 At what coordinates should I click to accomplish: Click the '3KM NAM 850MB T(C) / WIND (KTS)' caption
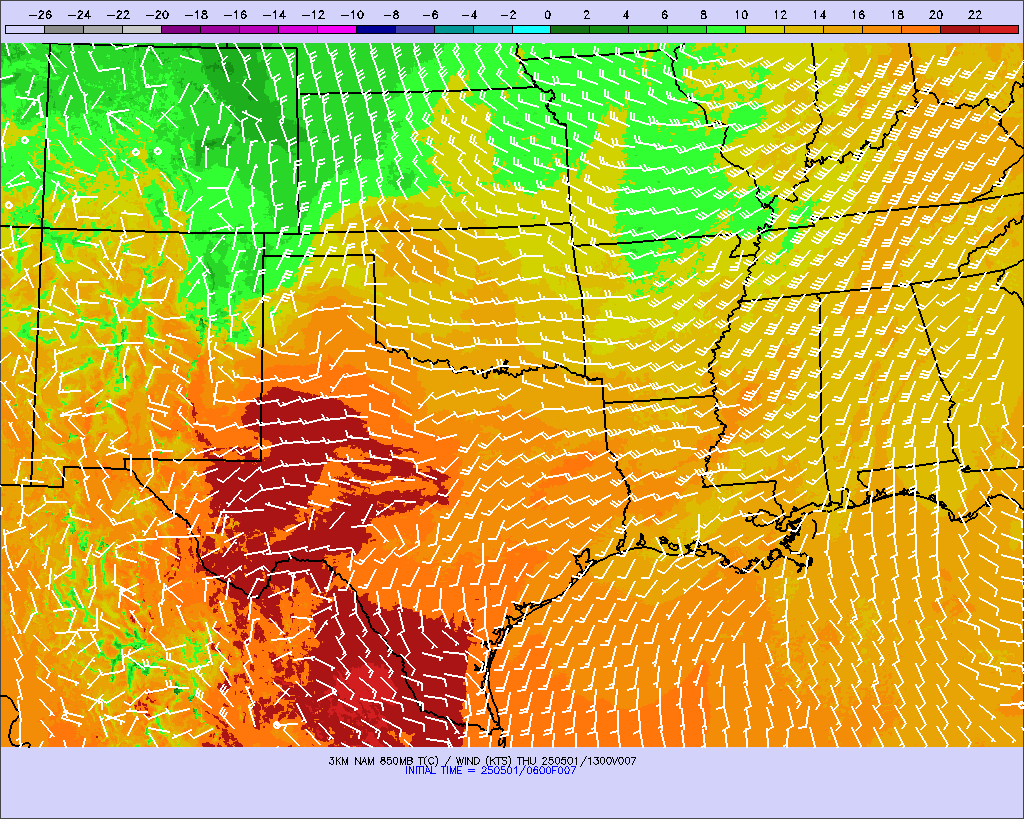(421, 761)
